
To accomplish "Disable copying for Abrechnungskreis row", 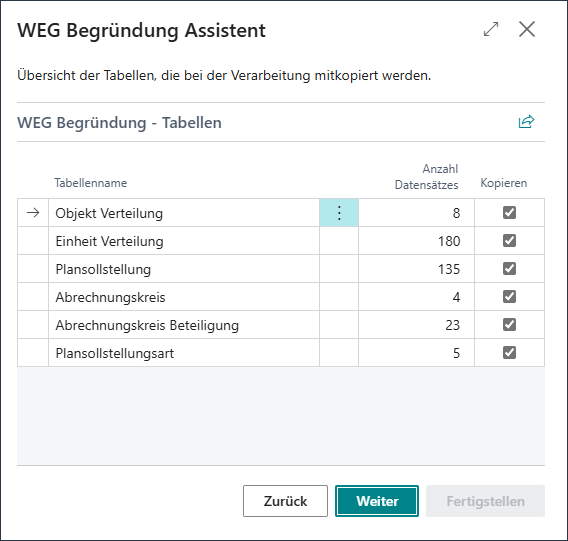I will [x=509, y=296].
